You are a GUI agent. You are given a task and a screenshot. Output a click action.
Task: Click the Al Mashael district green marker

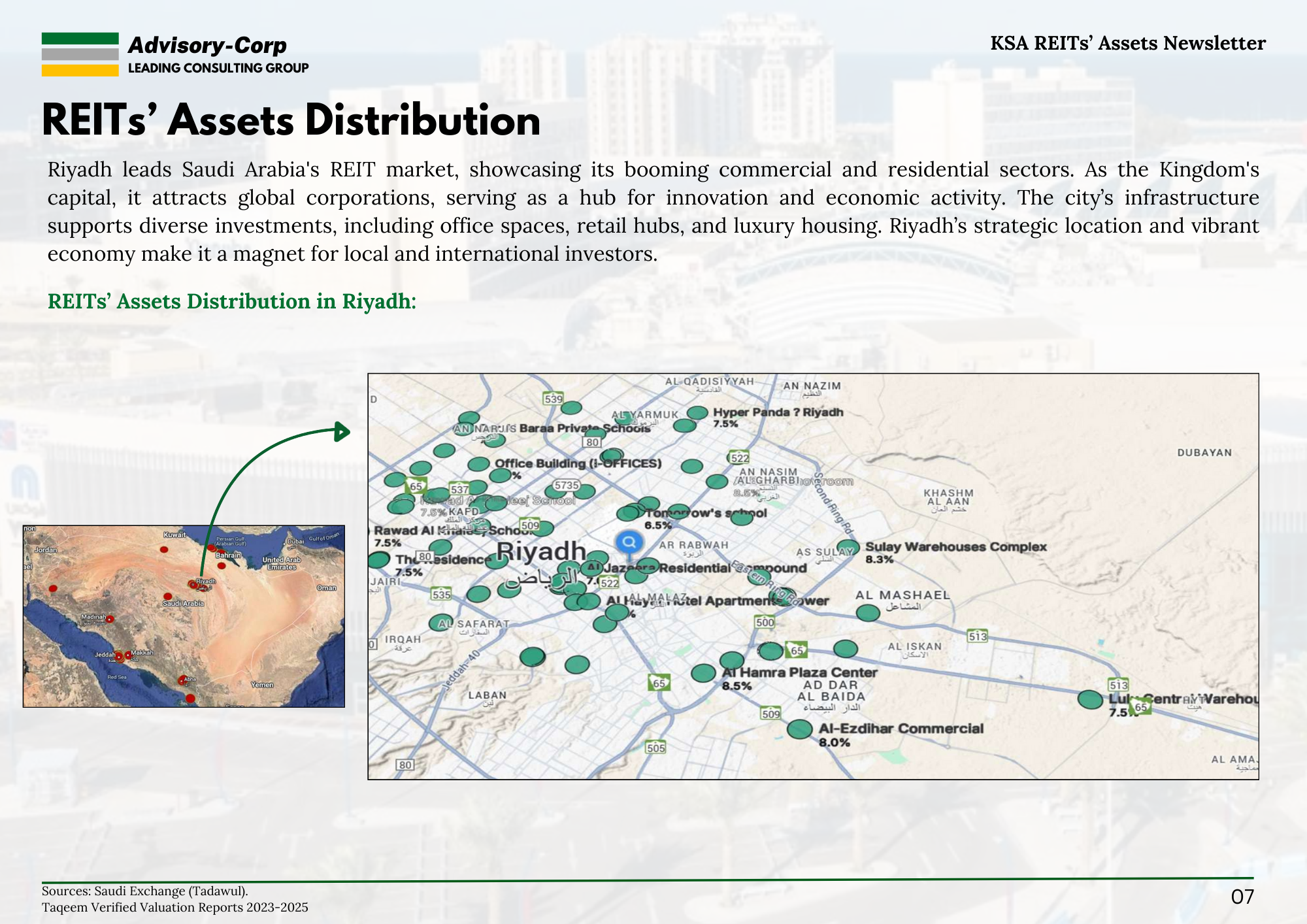point(868,612)
